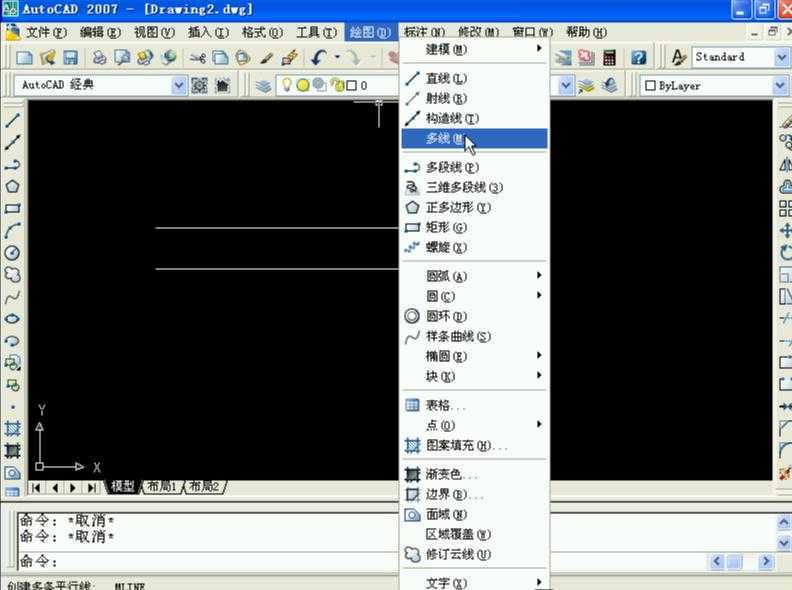792x590 pixels.
Task: Open the 标注 menu
Action: [424, 32]
